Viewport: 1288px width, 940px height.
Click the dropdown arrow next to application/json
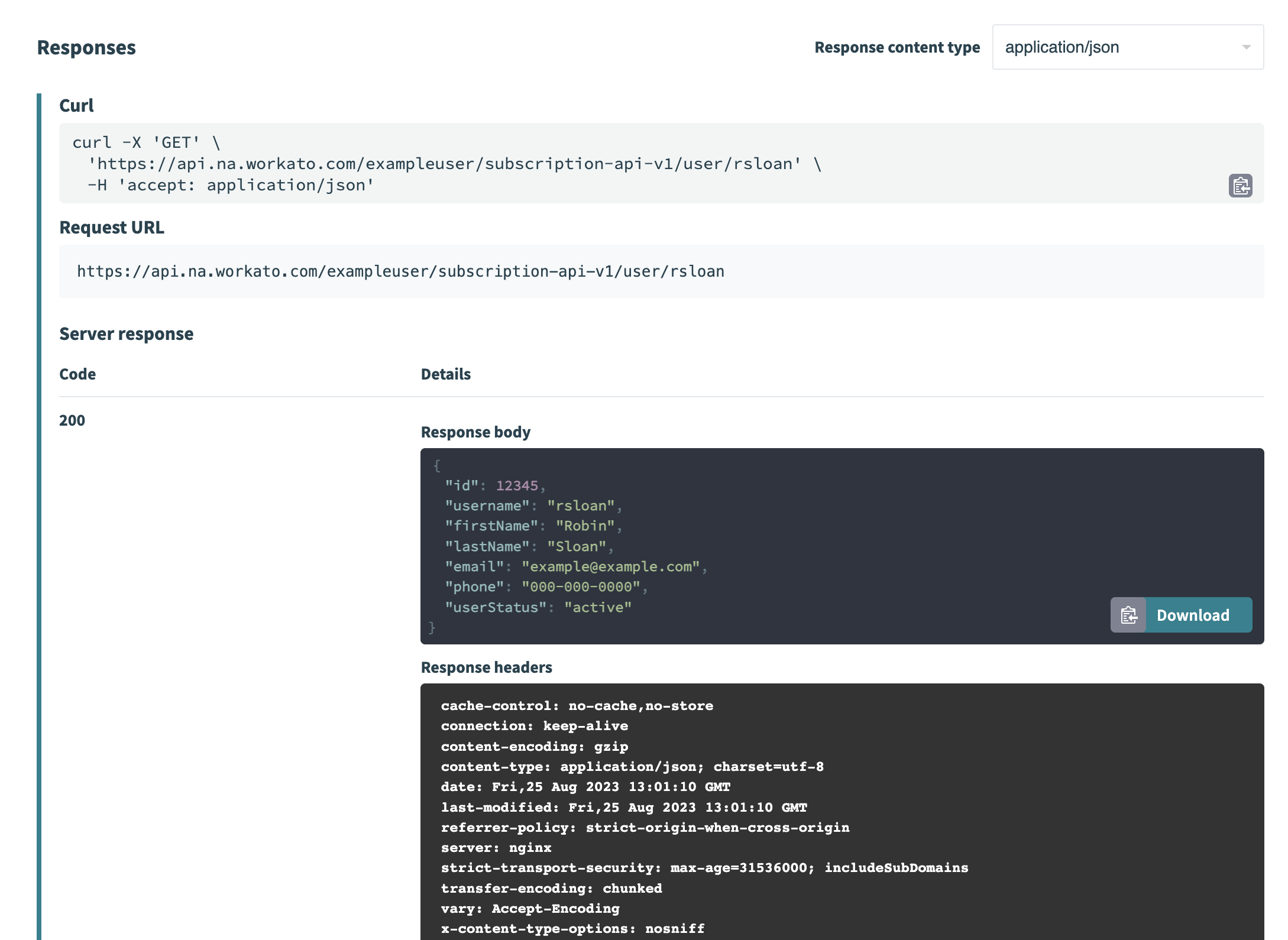coord(1247,47)
